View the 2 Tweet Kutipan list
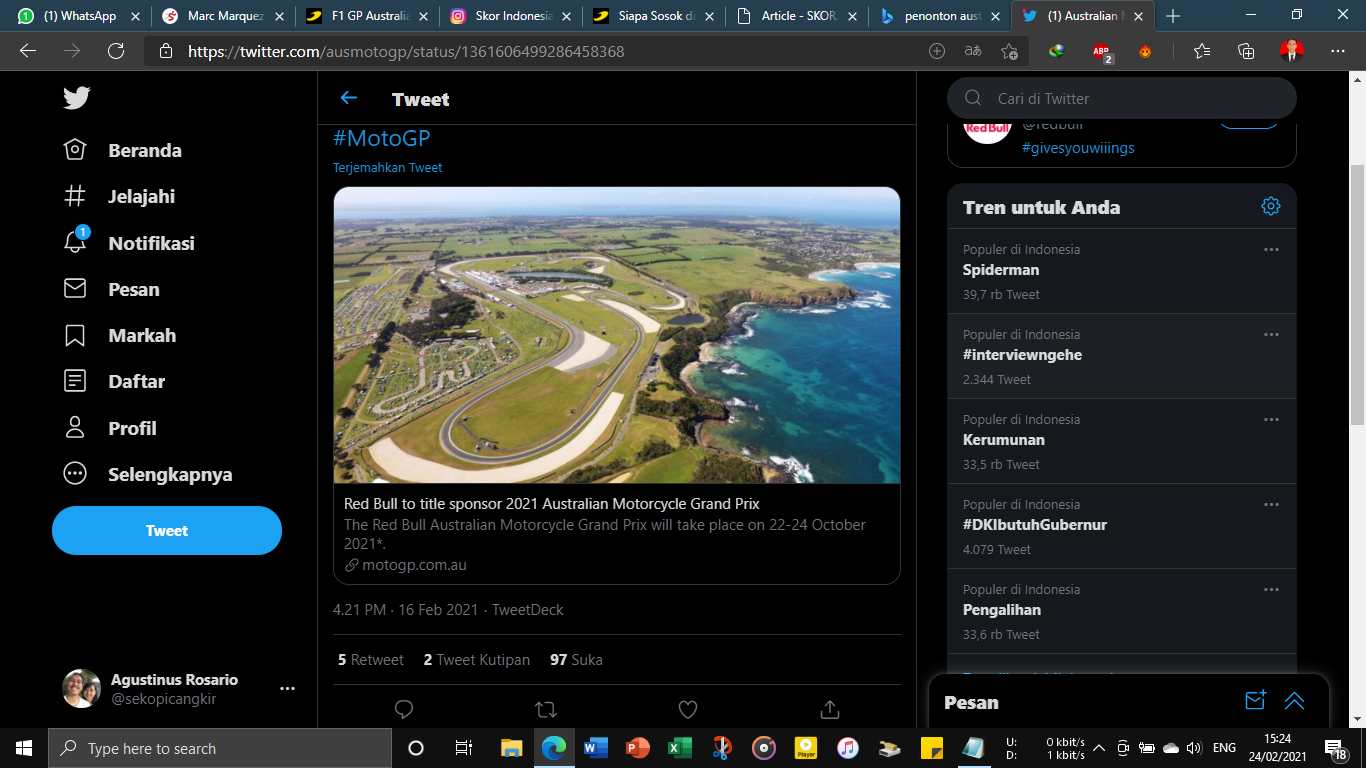This screenshot has height=768, width=1366. pos(477,660)
